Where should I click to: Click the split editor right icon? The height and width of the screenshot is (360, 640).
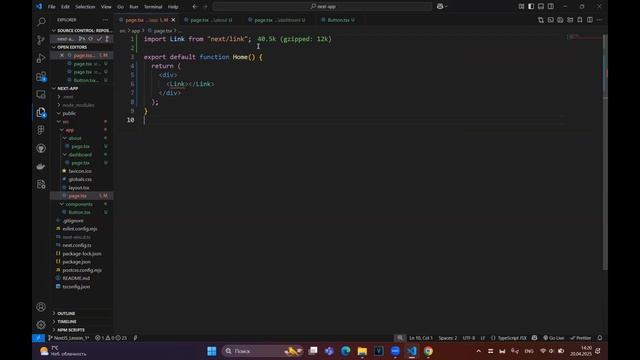[590, 20]
